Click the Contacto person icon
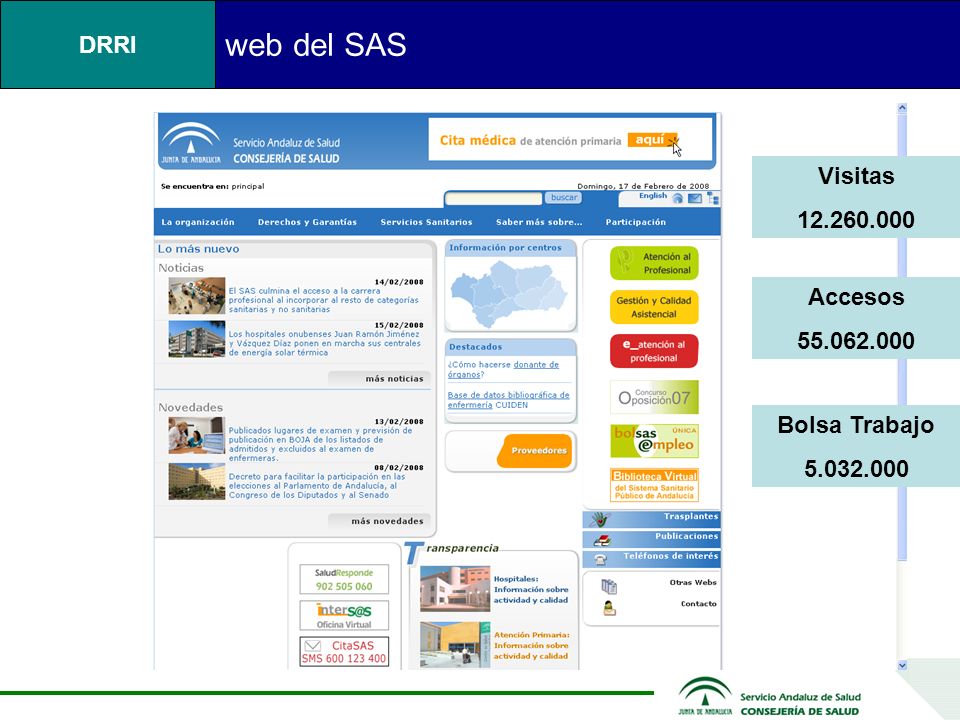The height and width of the screenshot is (720, 960). coord(609,607)
